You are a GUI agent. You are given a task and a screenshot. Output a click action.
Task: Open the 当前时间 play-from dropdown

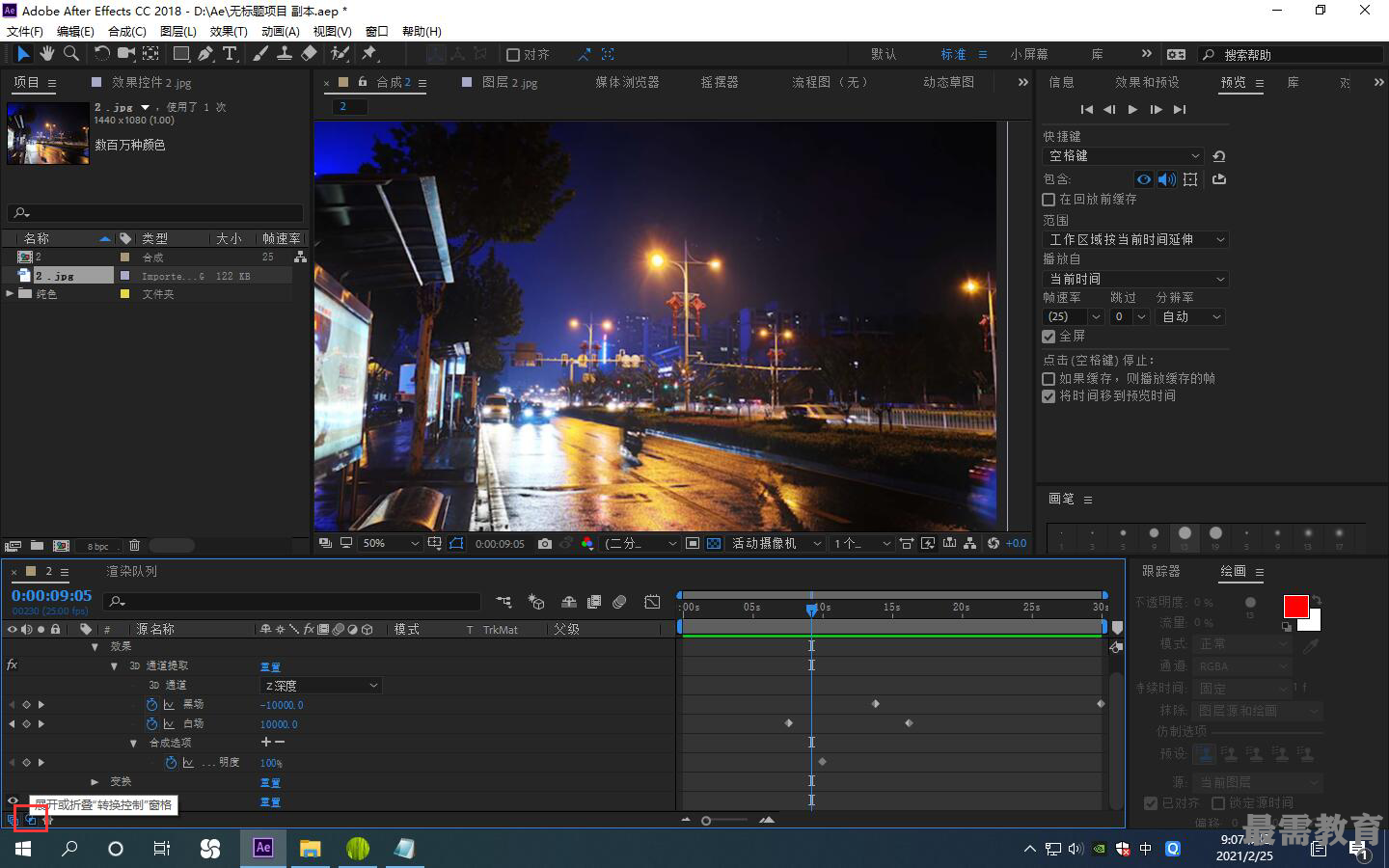[x=1135, y=279]
